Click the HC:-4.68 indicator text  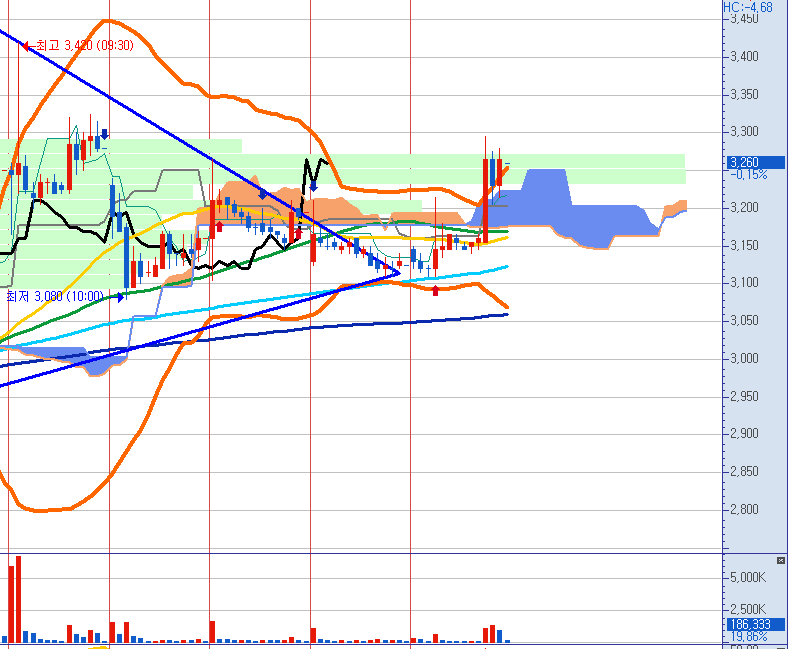pos(748,7)
